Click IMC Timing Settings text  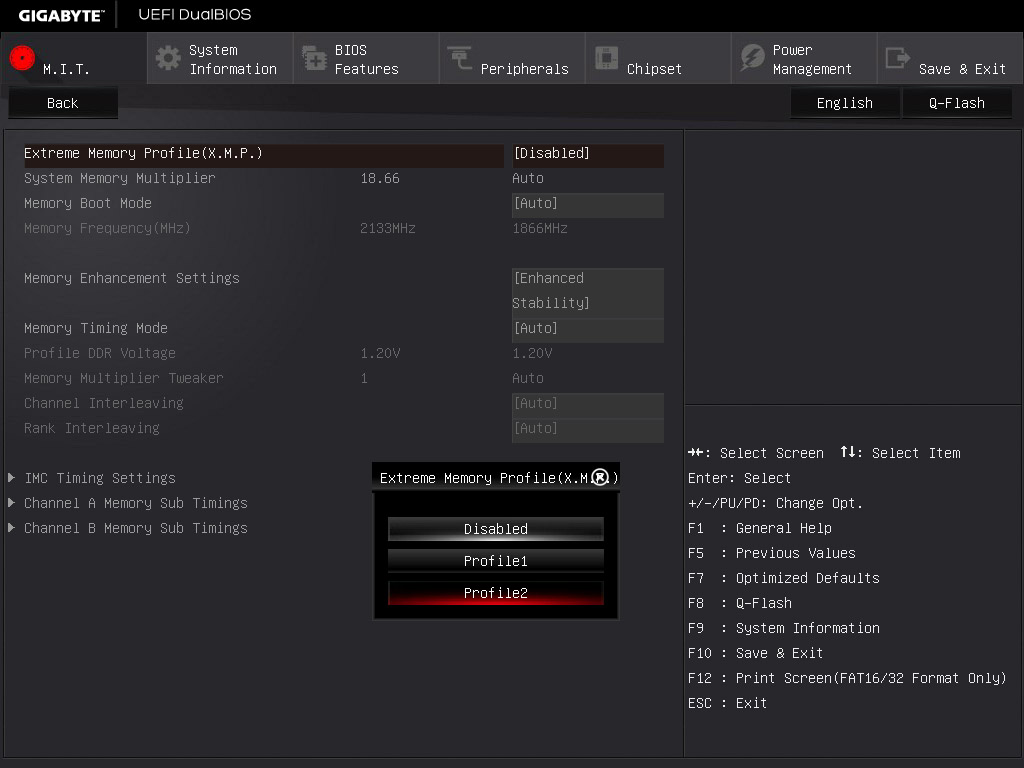pyautogui.click(x=100, y=478)
